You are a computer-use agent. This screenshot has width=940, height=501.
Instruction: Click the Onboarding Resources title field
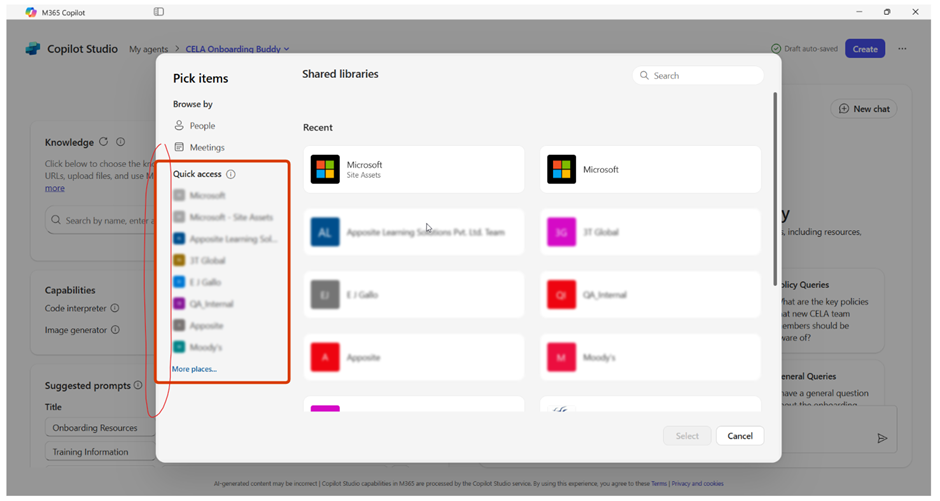tap(100, 427)
